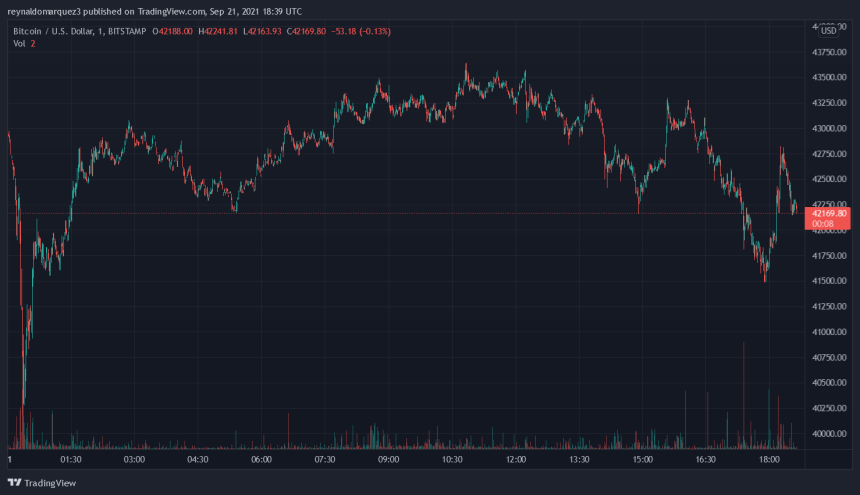Screen dimensions: 860x495
Task: Click the 43000.00 price axis label
Action: tap(829, 128)
